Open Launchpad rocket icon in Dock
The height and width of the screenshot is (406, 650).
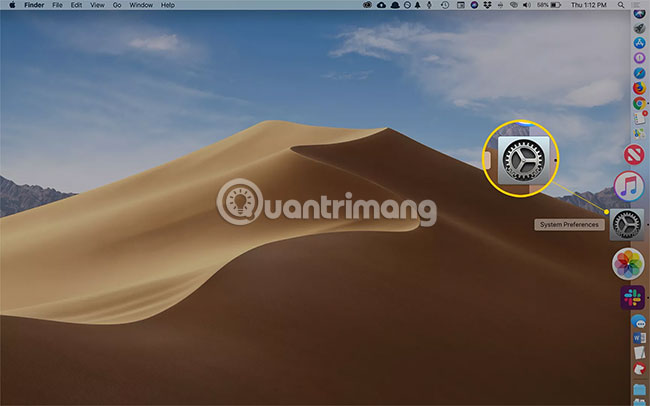639,28
